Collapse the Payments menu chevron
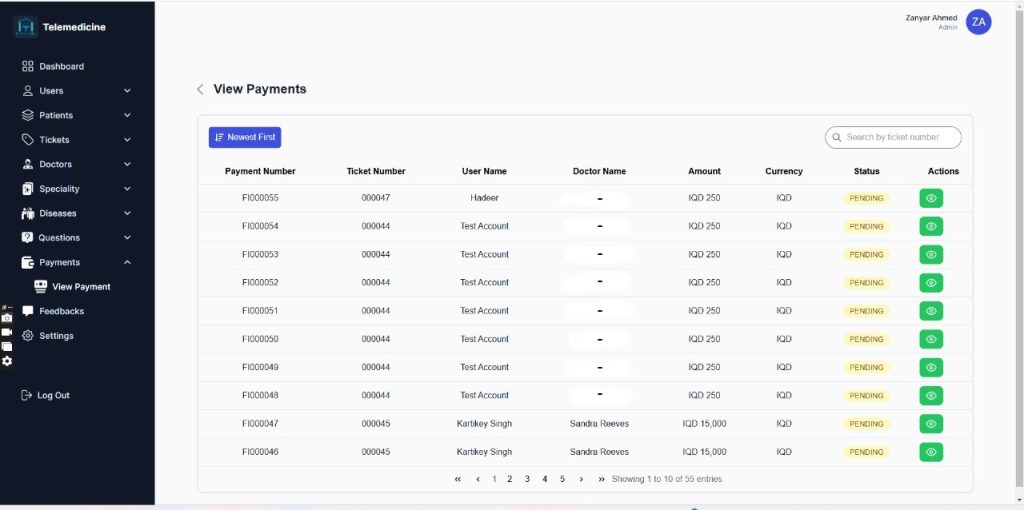This screenshot has height=510, width=1024. point(127,262)
